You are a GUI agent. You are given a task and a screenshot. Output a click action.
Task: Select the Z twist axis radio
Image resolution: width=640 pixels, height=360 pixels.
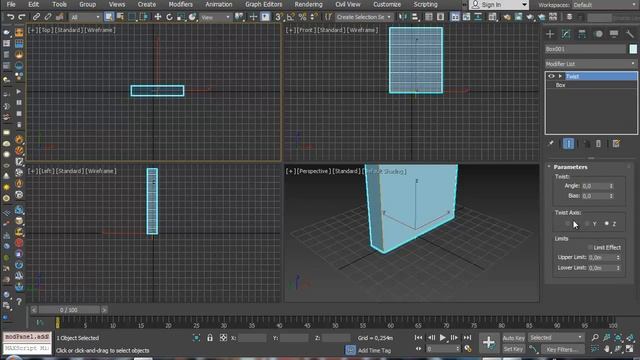[x=607, y=224]
